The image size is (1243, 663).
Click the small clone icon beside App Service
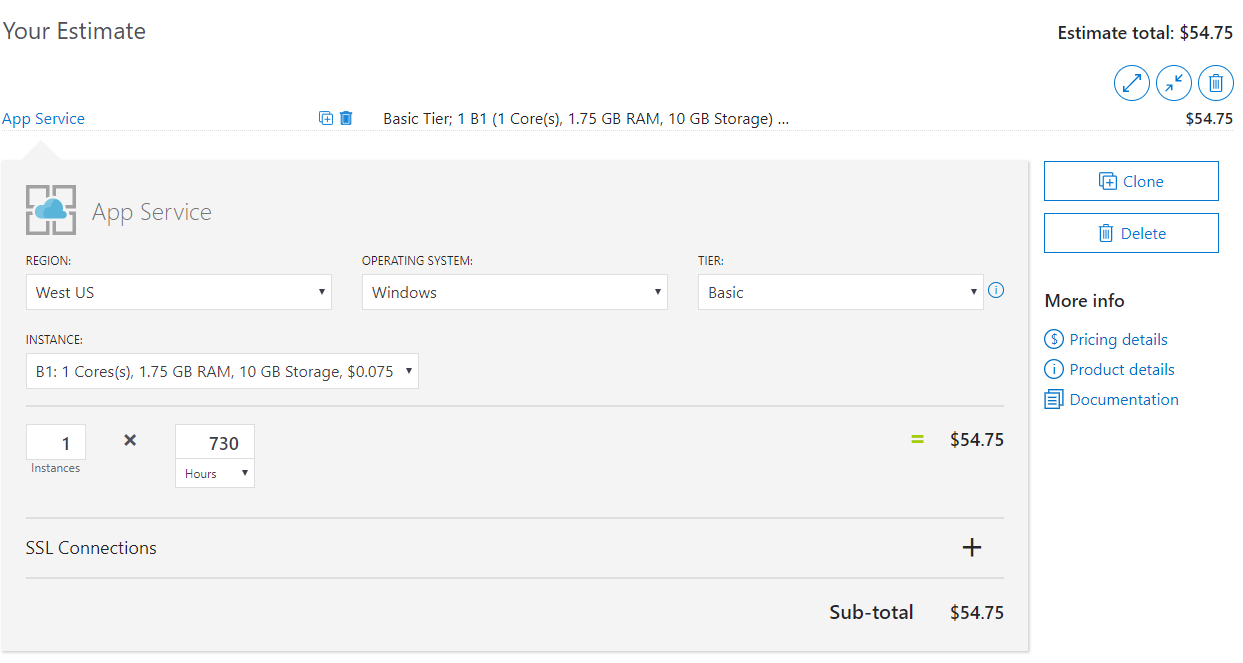coord(326,118)
